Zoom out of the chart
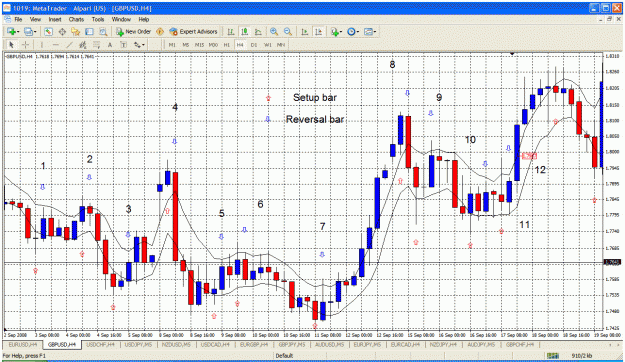This screenshot has height=362, width=625. (287, 32)
